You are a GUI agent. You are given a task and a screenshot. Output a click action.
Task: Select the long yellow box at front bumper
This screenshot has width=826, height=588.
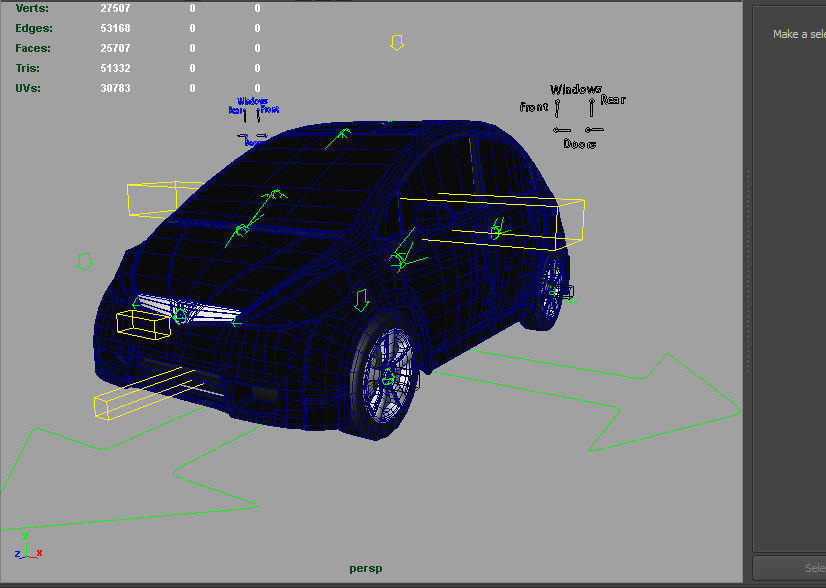point(148,394)
